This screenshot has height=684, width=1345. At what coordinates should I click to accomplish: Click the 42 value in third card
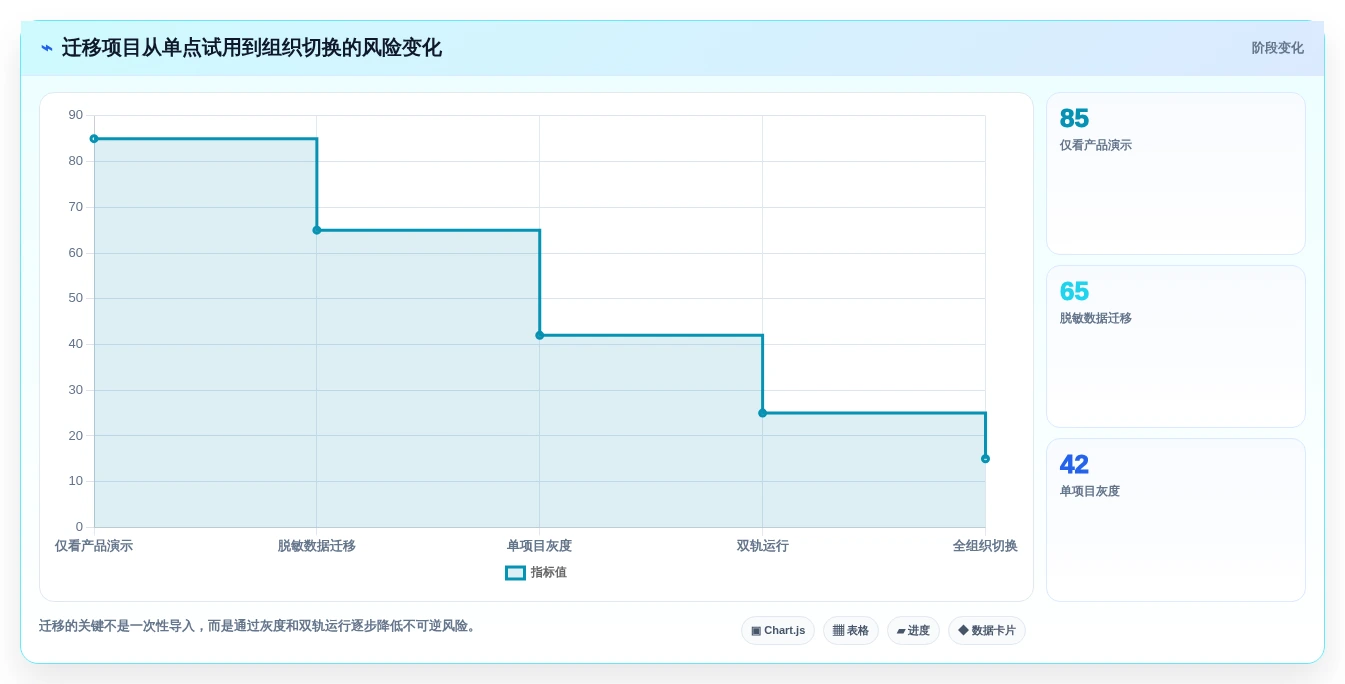click(1074, 465)
